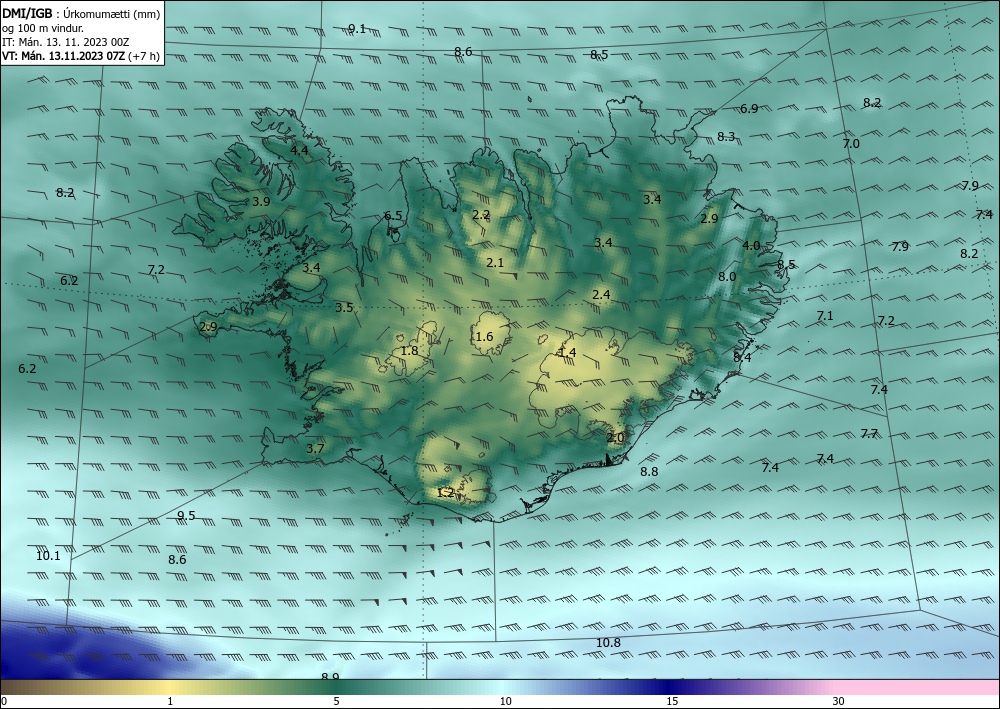1000x709 pixels.
Task: Click the 3.5 value in west Iceland
Action: pos(344,308)
